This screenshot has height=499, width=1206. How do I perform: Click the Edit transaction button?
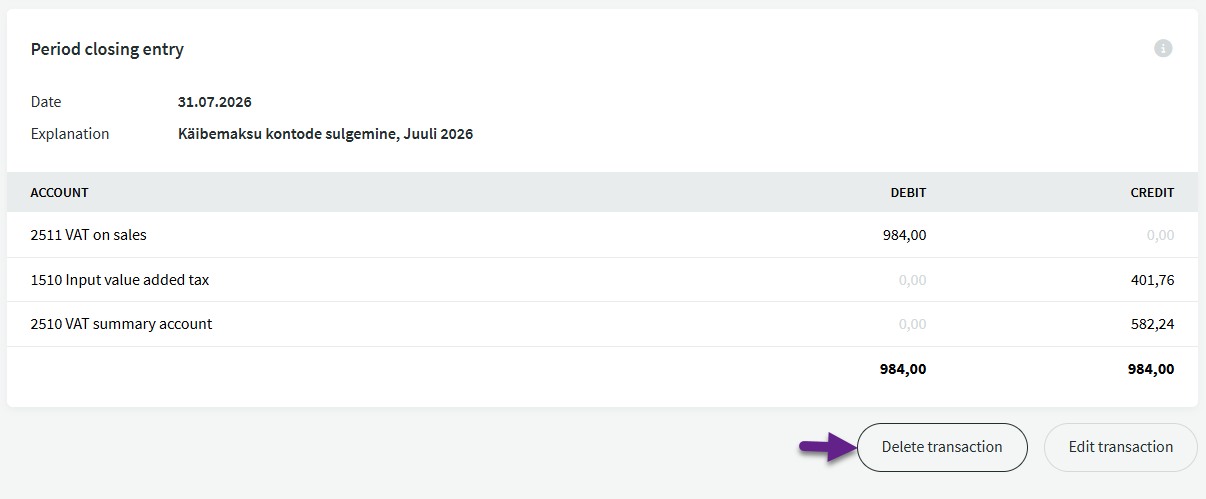pyautogui.click(x=1120, y=447)
